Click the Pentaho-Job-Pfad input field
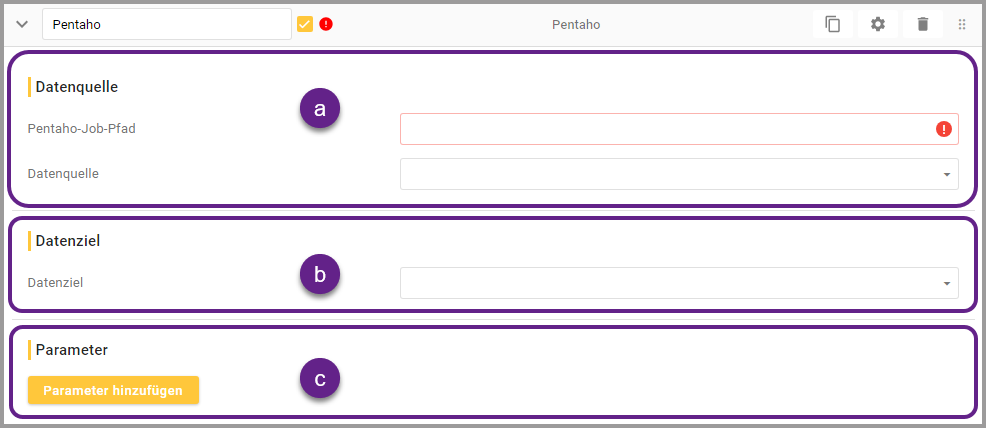The width and height of the screenshot is (986, 428). (665, 129)
